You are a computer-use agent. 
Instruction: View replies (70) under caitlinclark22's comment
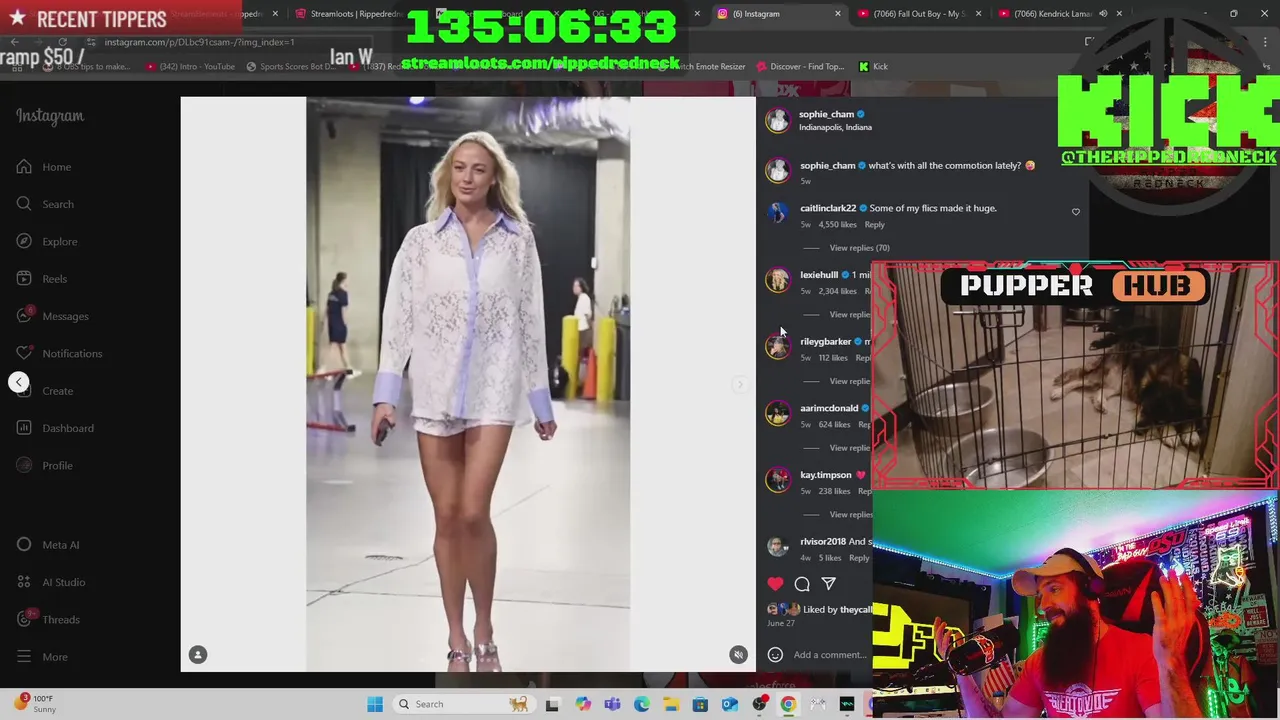point(859,248)
